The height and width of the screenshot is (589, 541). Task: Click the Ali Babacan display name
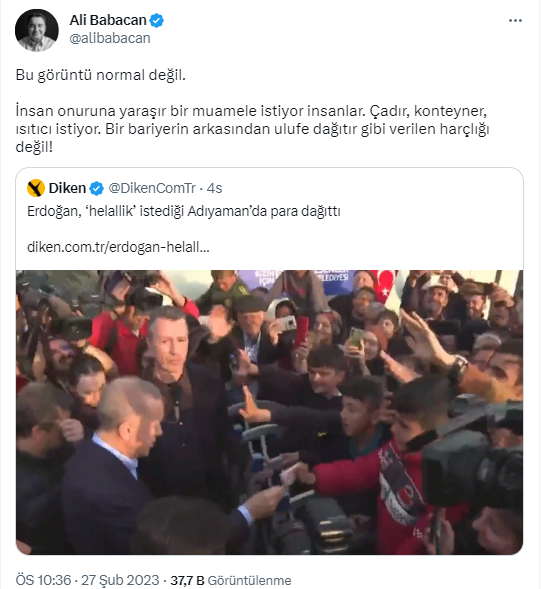108,20
